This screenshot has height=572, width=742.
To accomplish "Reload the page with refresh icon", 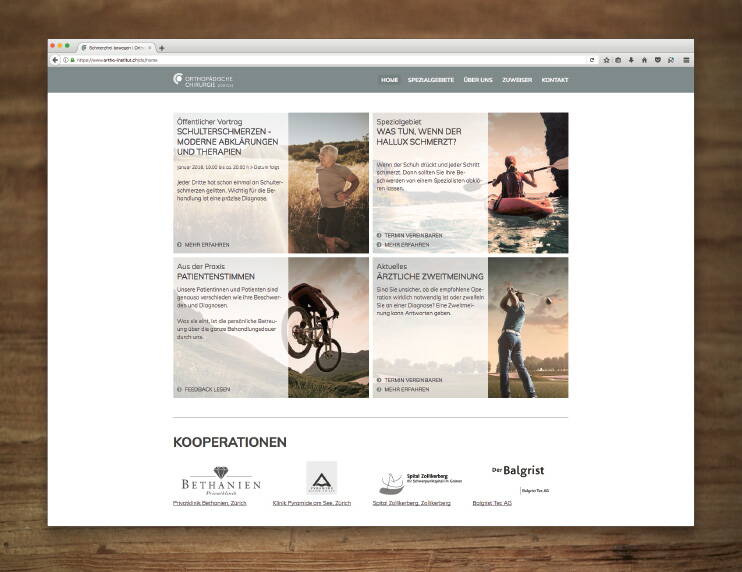I will 592,60.
